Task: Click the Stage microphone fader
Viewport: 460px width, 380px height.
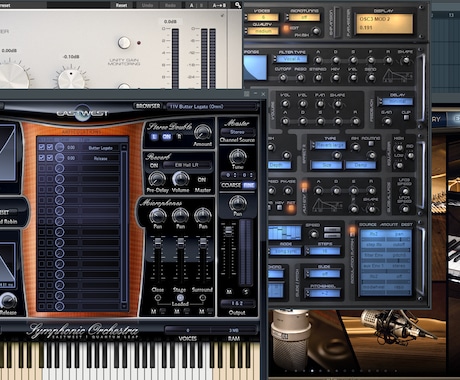Action: tap(180, 243)
